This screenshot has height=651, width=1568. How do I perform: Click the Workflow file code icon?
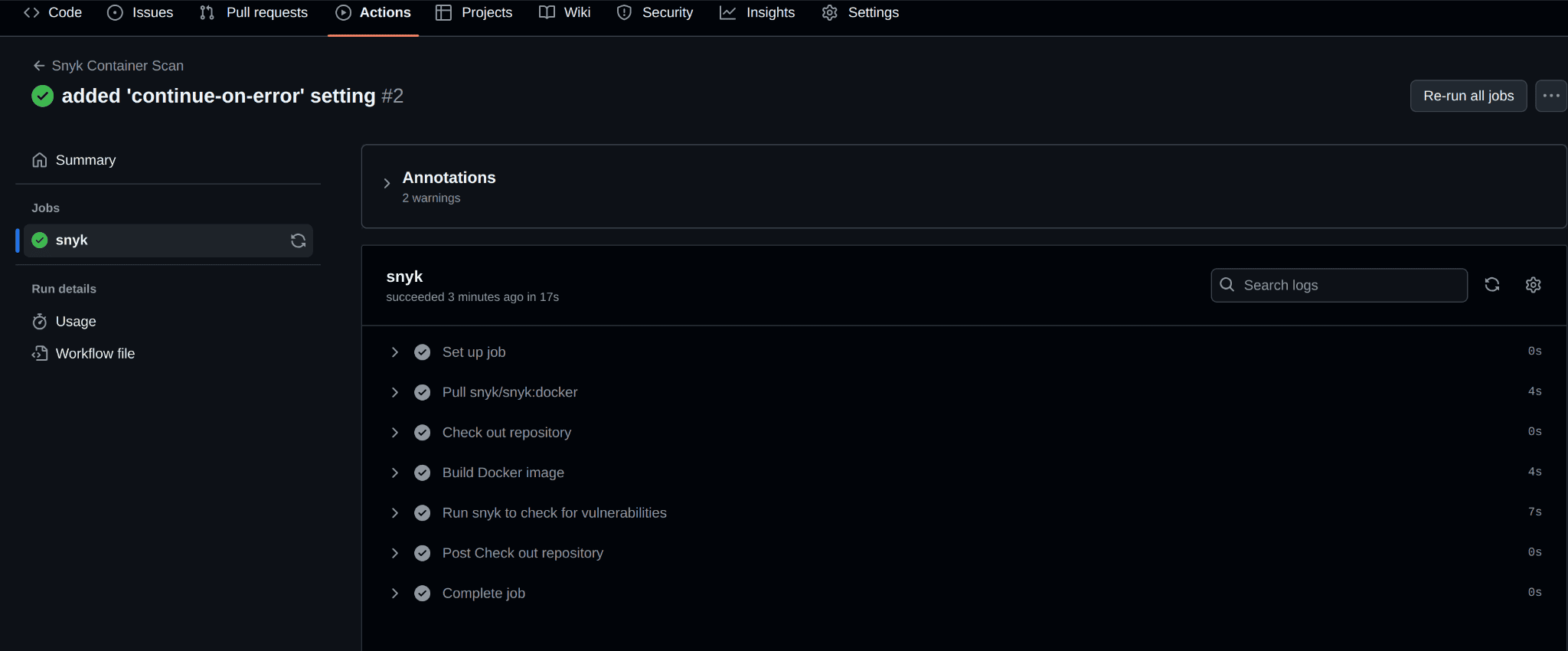40,354
